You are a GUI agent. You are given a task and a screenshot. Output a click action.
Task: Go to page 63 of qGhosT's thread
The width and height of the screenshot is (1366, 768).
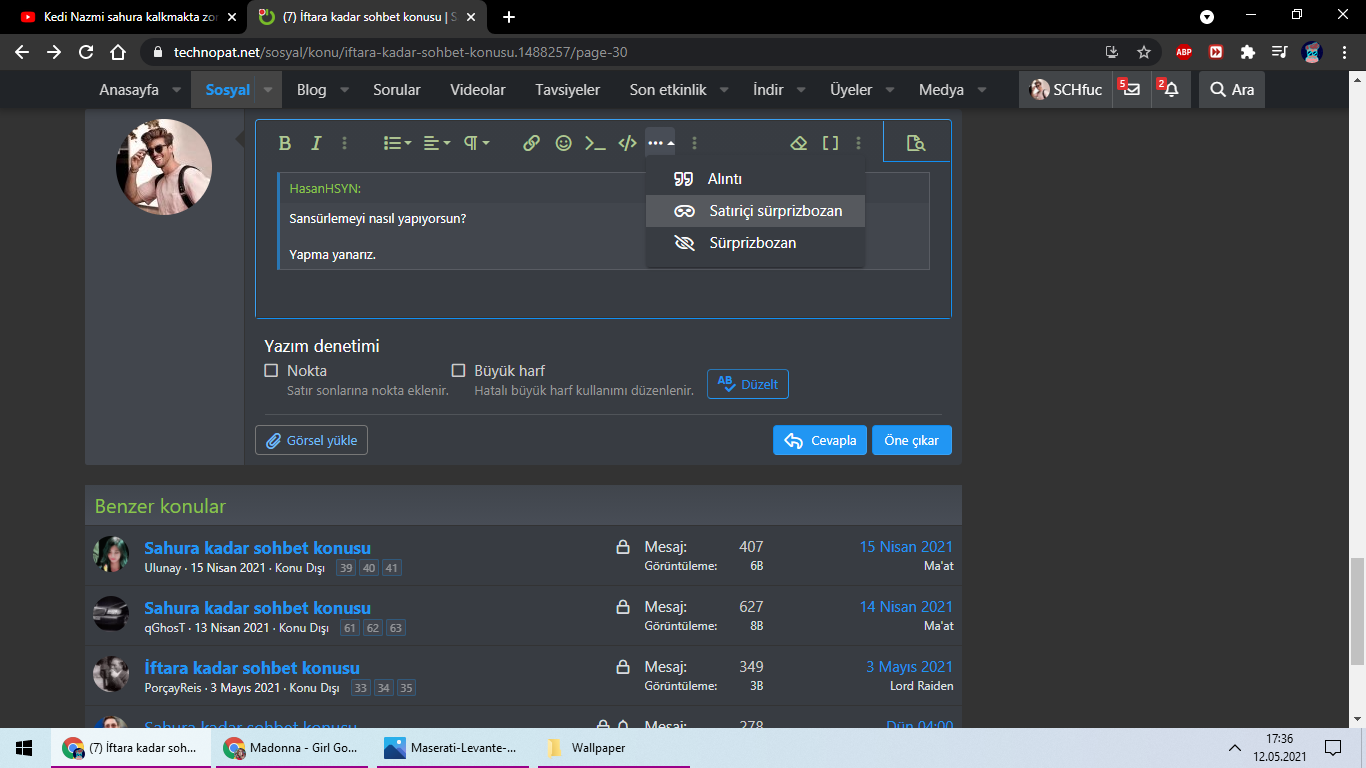tap(396, 628)
